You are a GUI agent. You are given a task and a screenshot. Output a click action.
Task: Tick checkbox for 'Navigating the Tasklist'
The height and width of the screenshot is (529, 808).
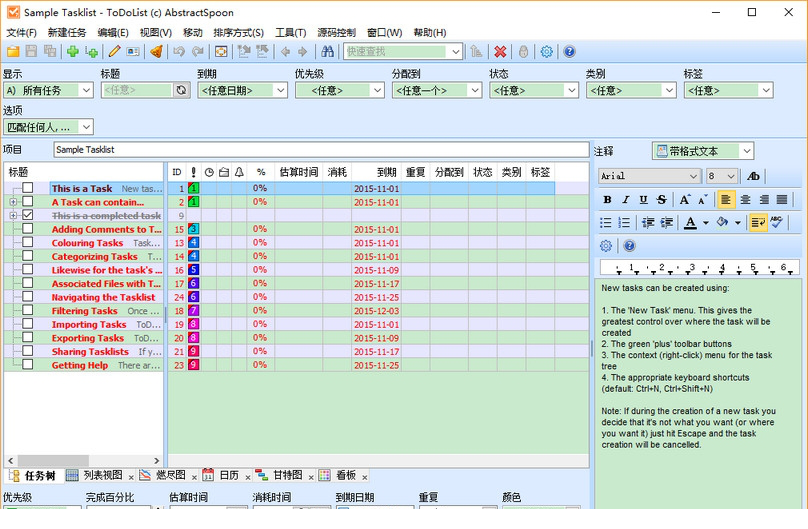click(28, 296)
